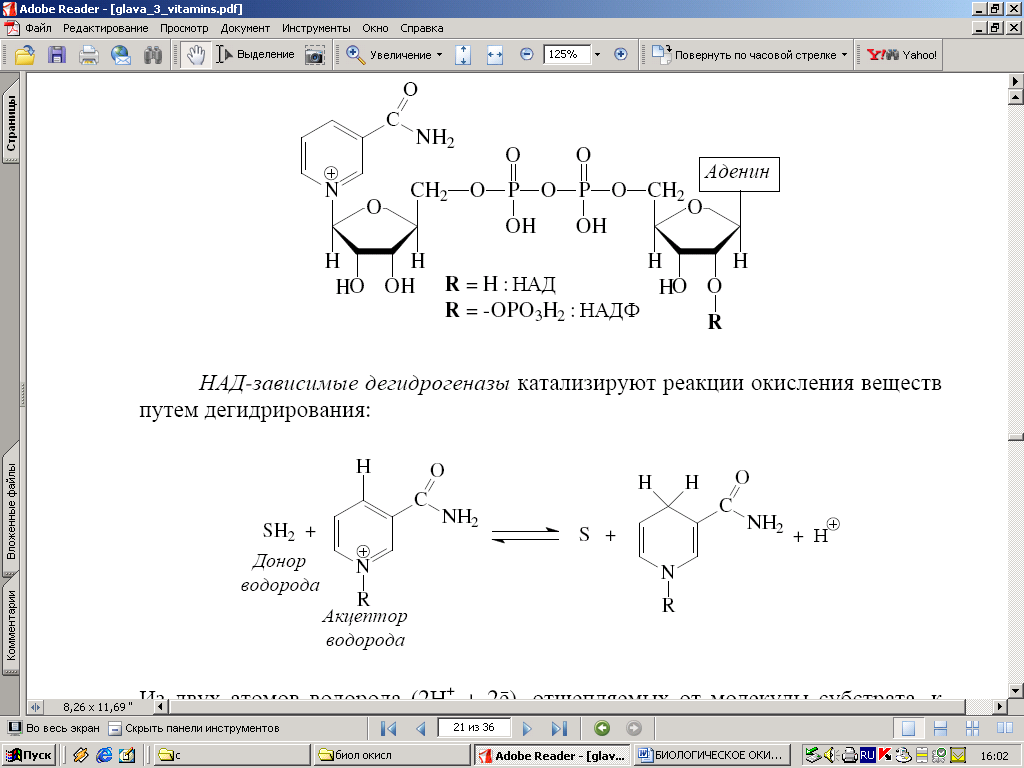
Task: Open the Справка menu
Action: [x=422, y=28]
